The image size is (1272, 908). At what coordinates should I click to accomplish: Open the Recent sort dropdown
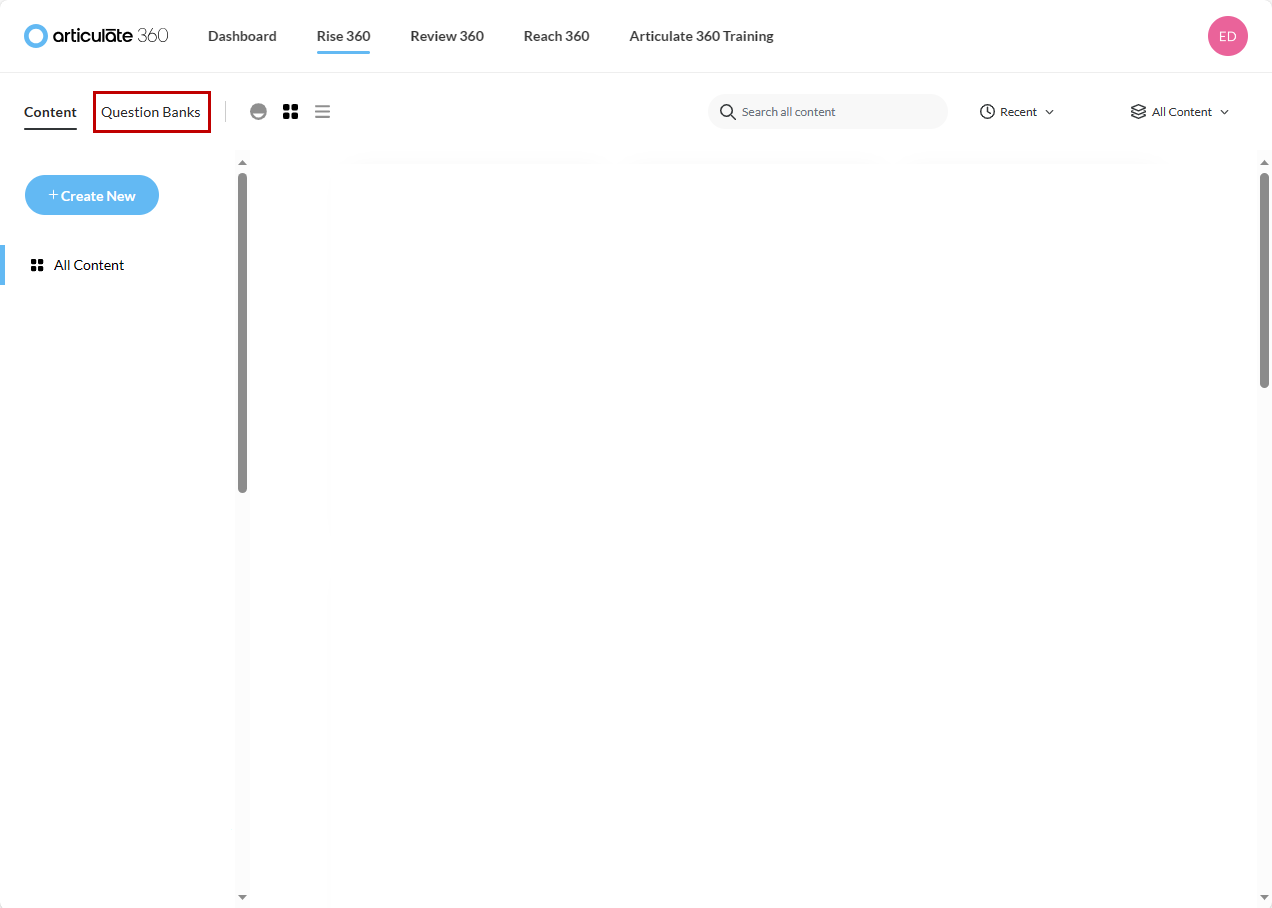pyautogui.click(x=1017, y=112)
